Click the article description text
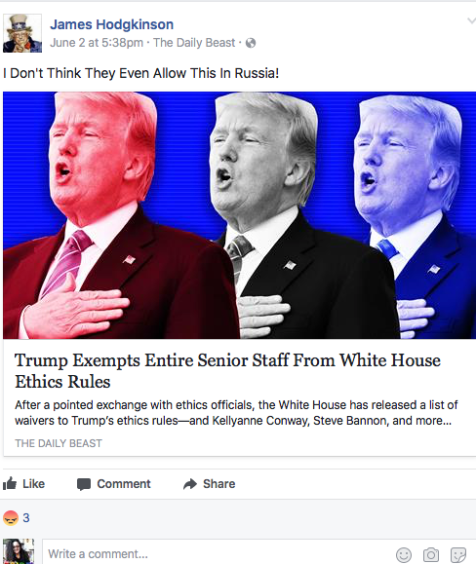The width and height of the screenshot is (476, 564). pyautogui.click(x=236, y=413)
